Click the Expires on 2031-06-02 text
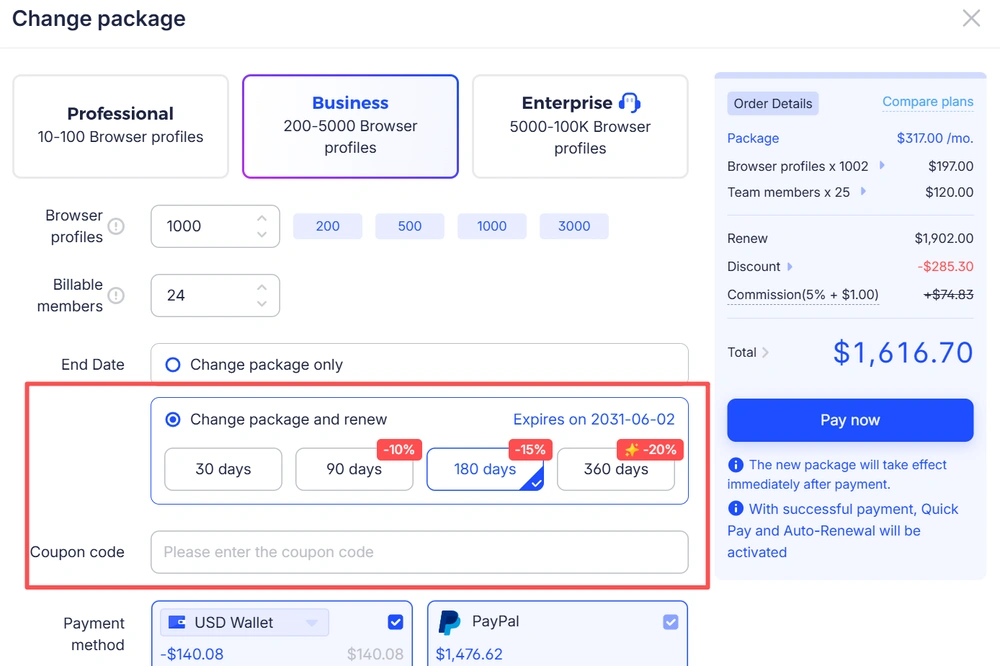The image size is (1000, 666). 594,419
